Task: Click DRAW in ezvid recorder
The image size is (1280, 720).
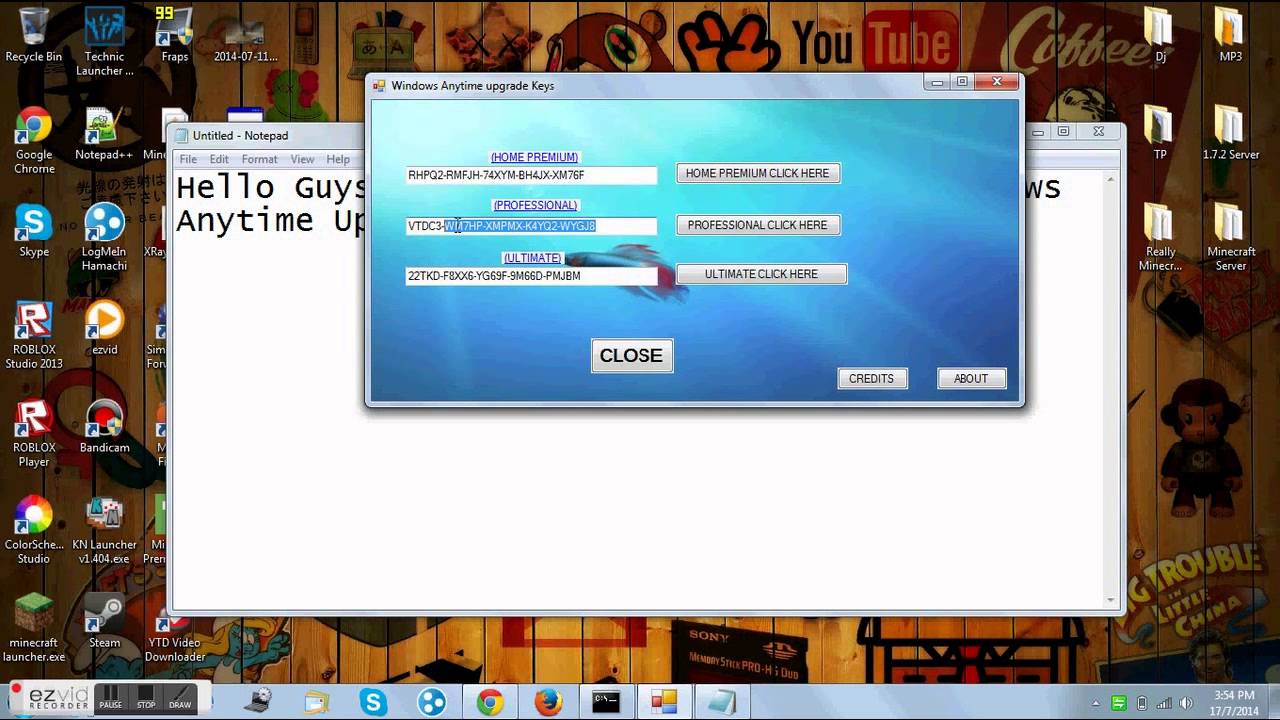Action: point(180,697)
